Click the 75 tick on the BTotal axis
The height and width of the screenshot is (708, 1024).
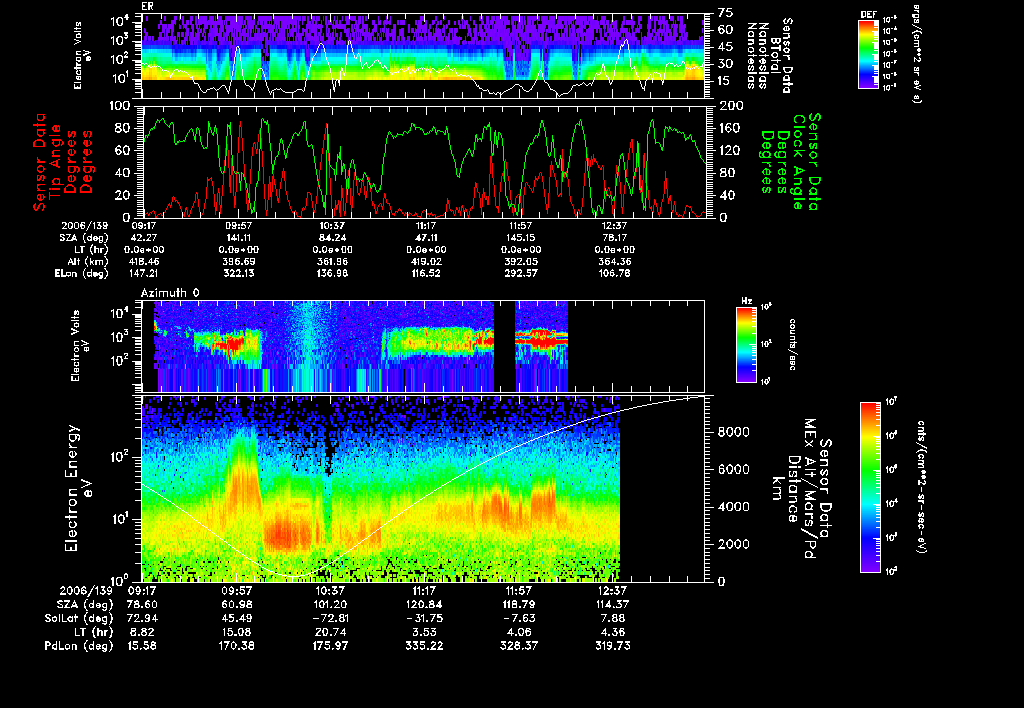(726, 13)
